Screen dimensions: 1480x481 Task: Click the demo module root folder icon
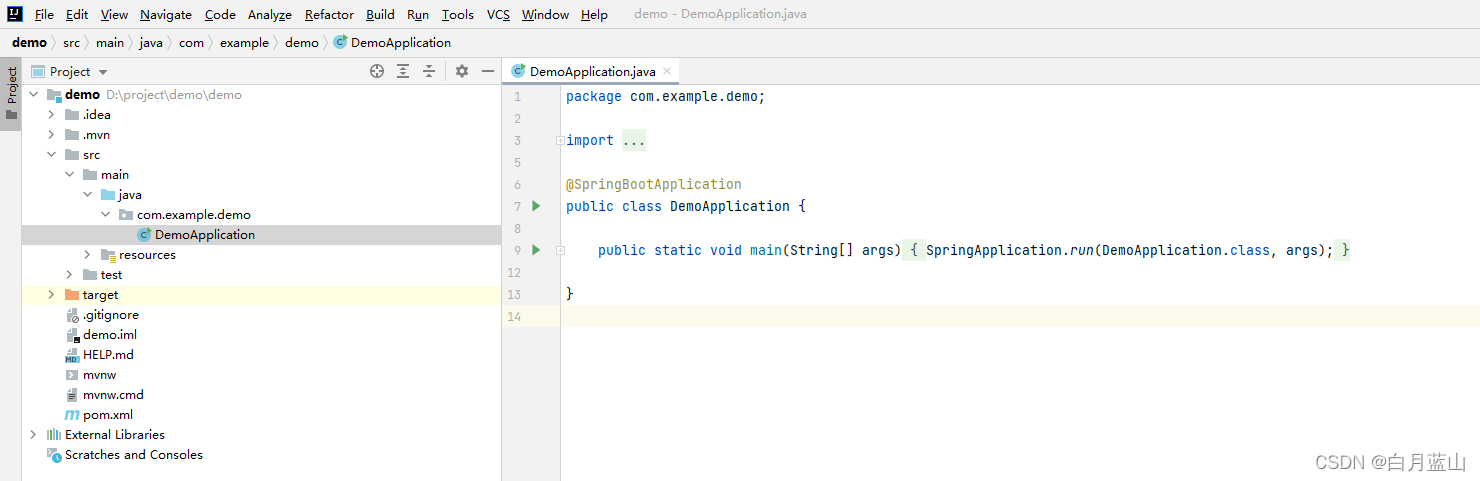54,95
